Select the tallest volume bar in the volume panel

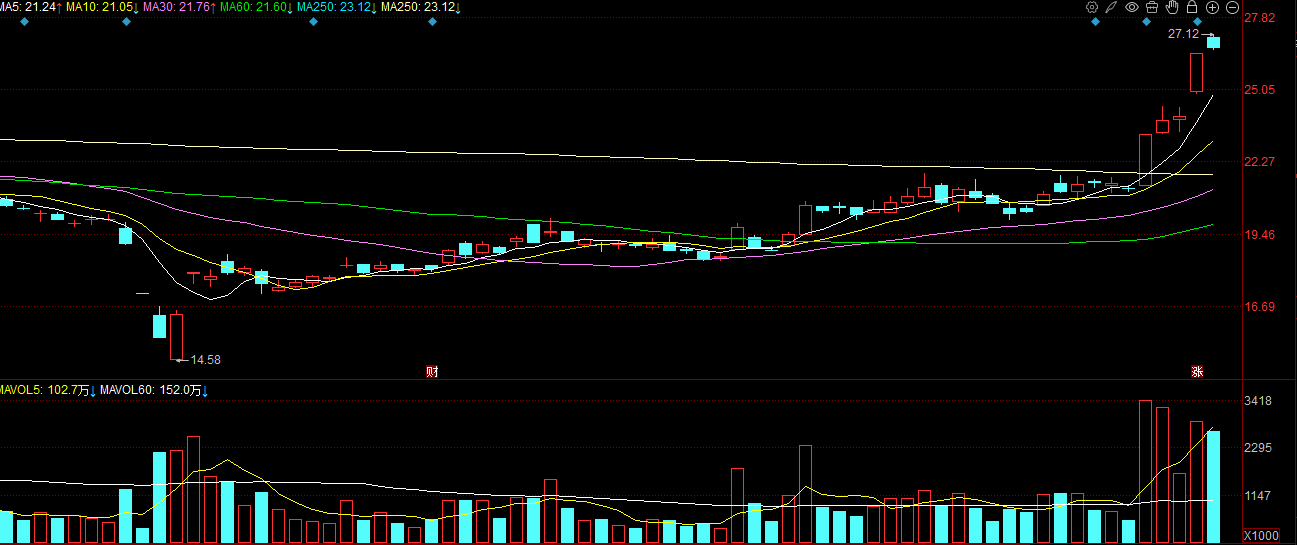tap(1145, 472)
